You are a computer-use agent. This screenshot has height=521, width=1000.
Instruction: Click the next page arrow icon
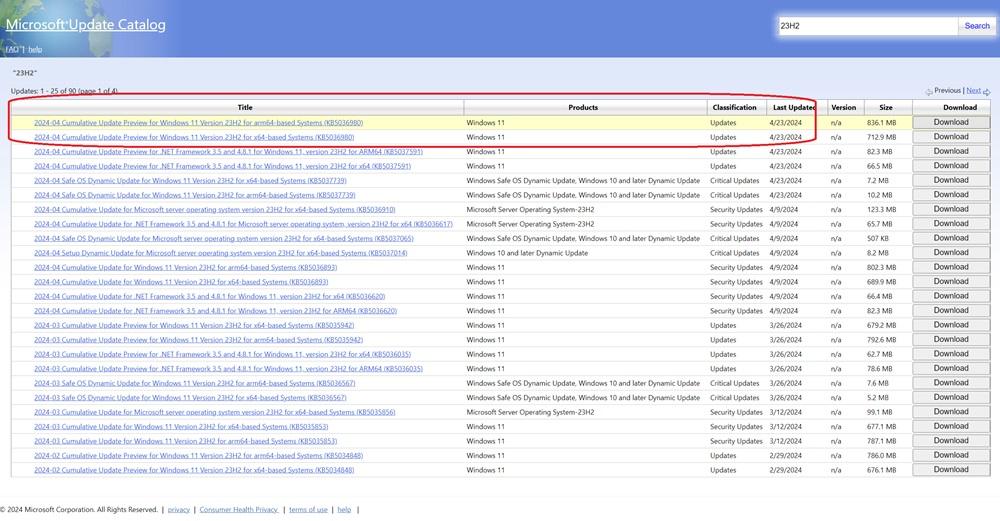(x=986, y=91)
